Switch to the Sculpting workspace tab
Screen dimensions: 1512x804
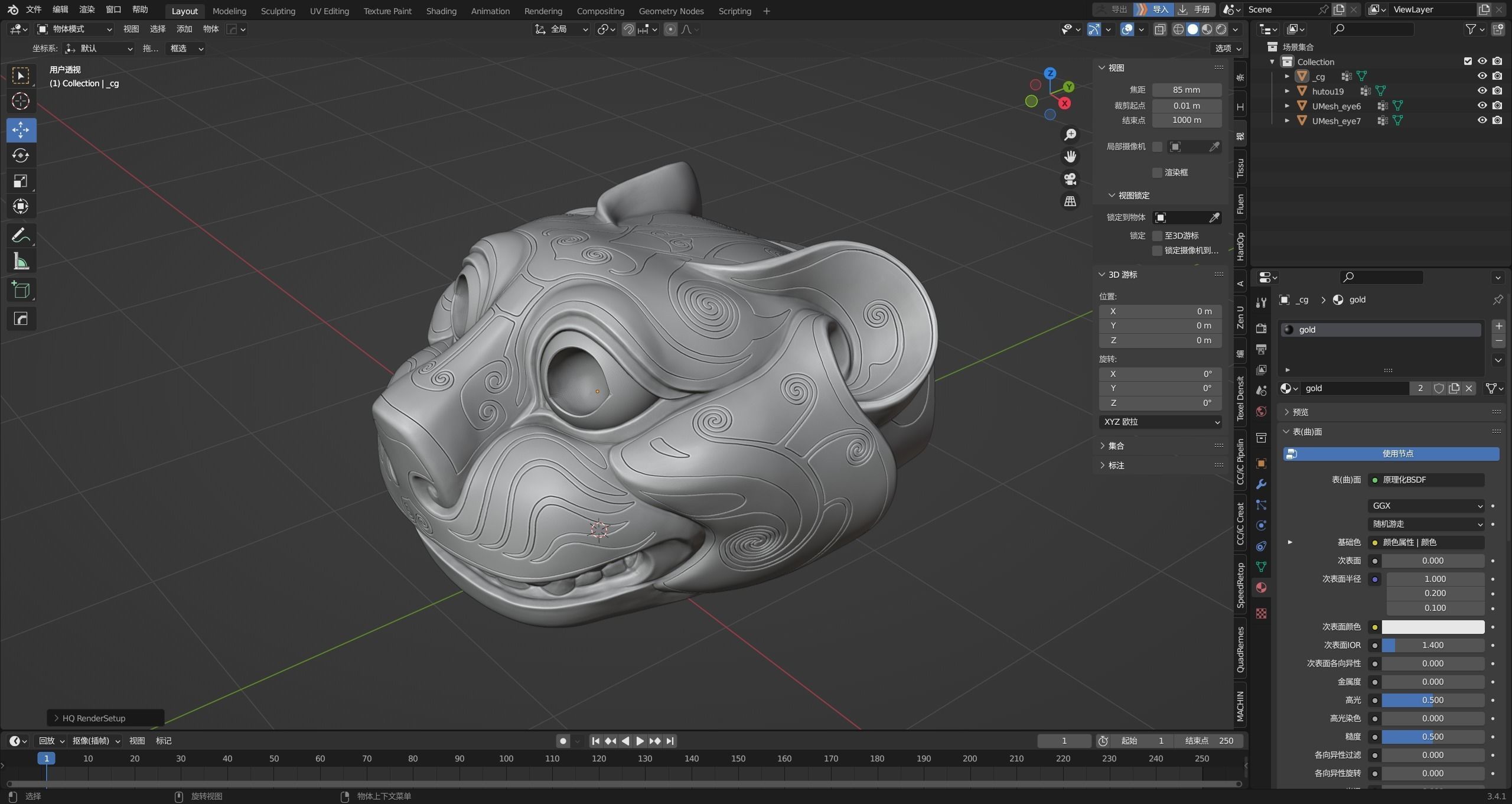tap(278, 11)
